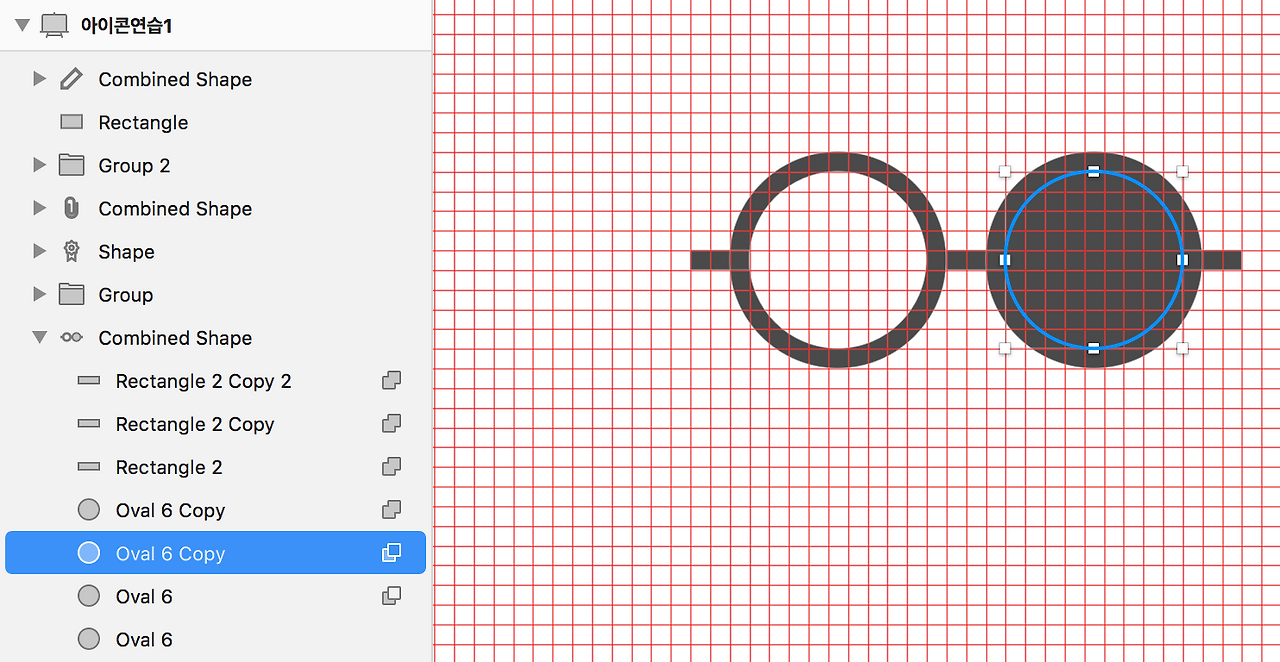Click the highlighted Oval 6 Copy layer name
This screenshot has height=662, width=1280.
click(170, 553)
